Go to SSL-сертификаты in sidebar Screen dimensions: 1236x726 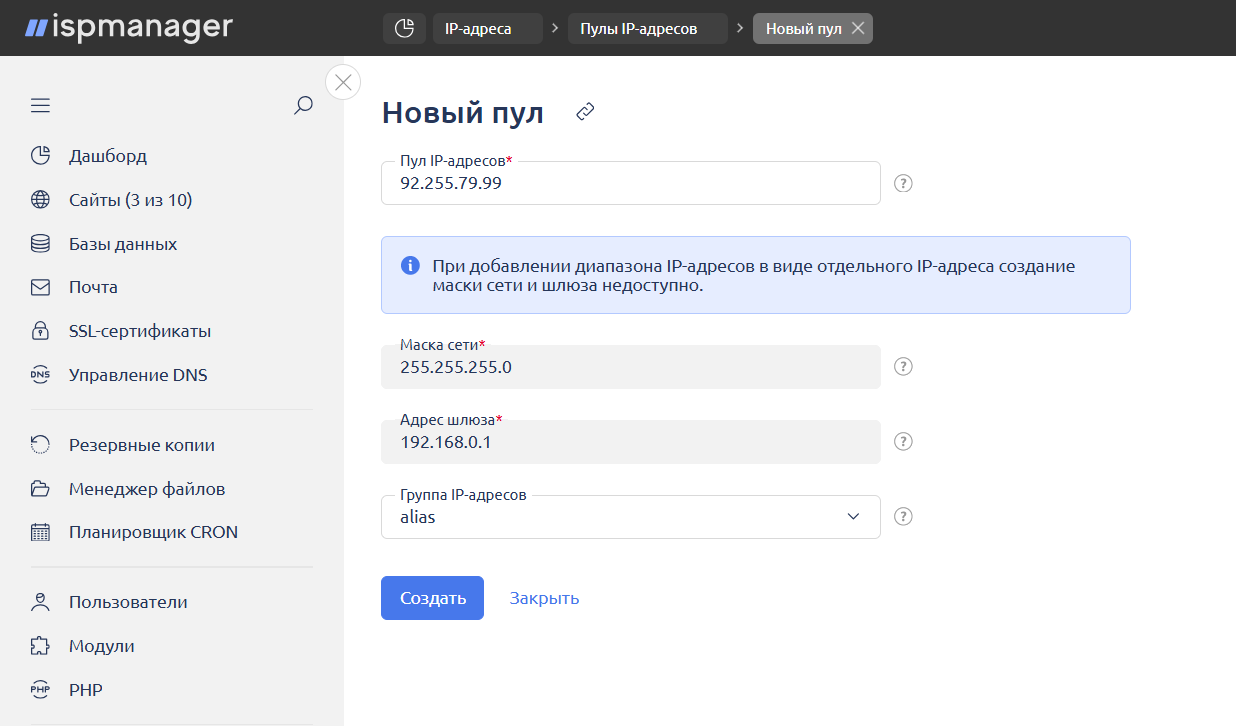click(x=139, y=331)
